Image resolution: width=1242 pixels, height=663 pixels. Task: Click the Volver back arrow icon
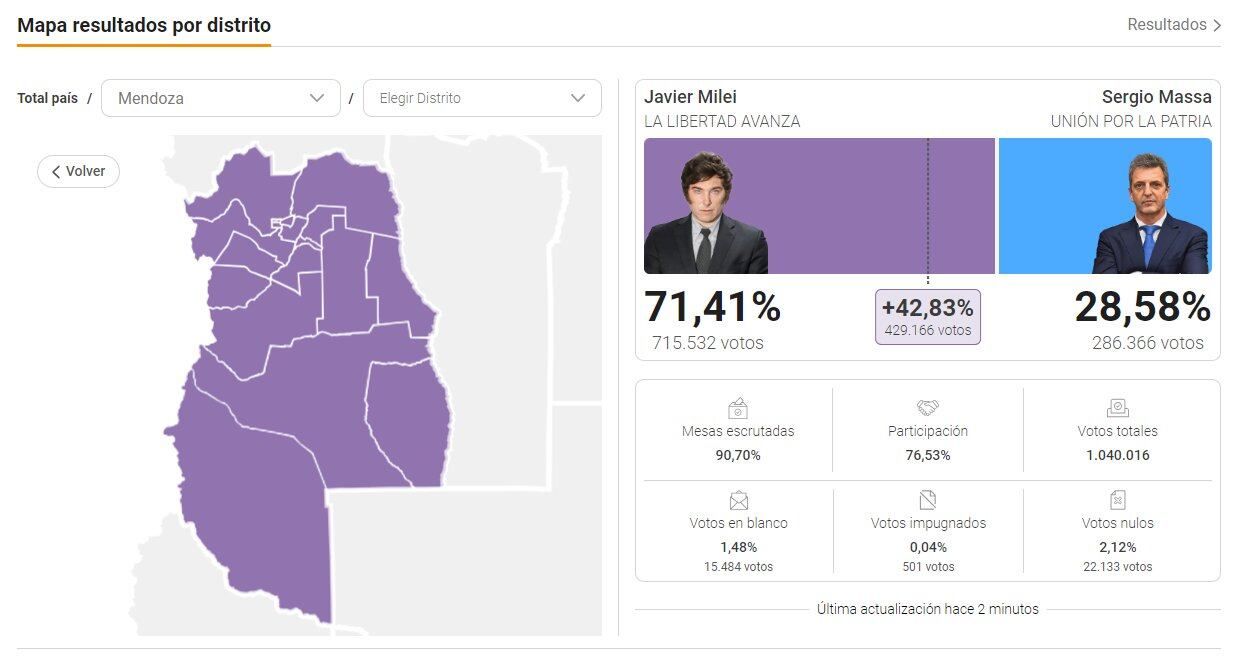coord(57,172)
